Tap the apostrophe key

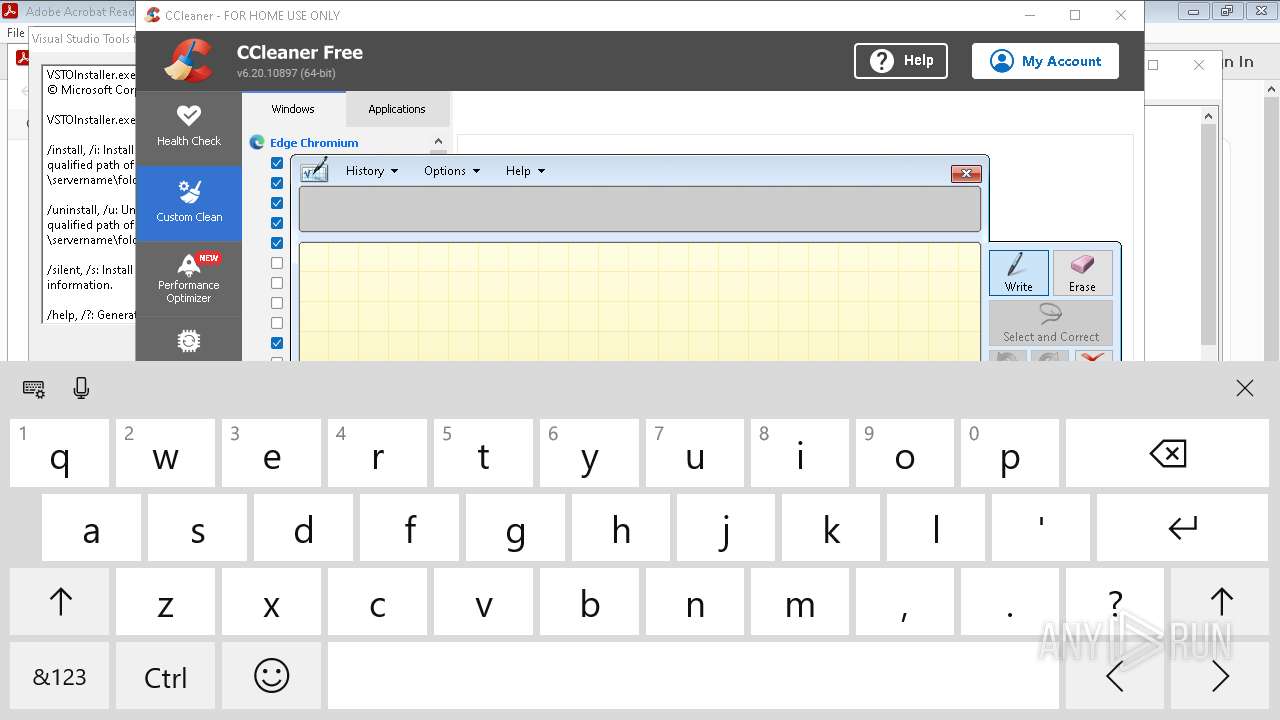point(1041,528)
